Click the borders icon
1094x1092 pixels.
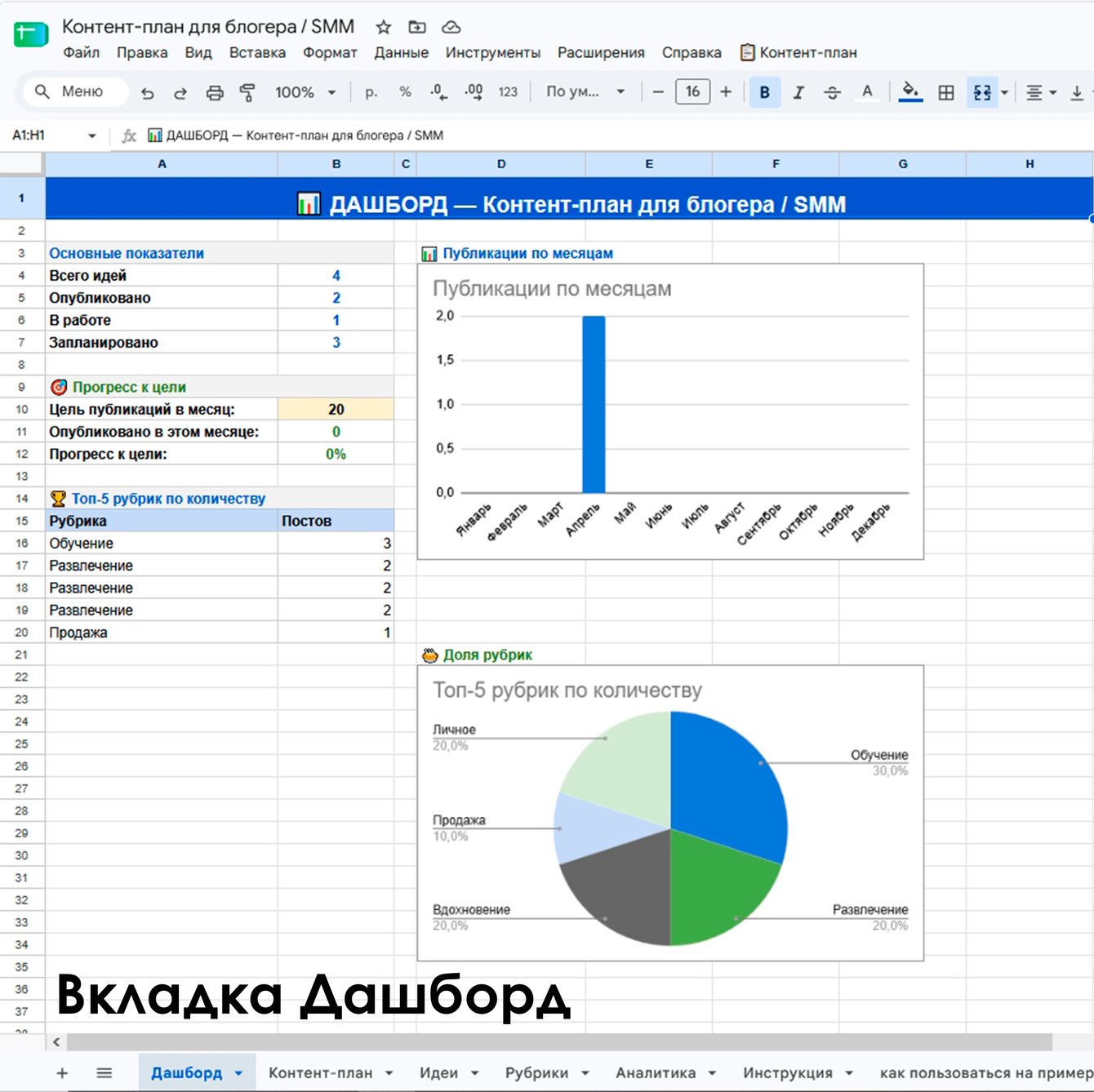click(946, 92)
